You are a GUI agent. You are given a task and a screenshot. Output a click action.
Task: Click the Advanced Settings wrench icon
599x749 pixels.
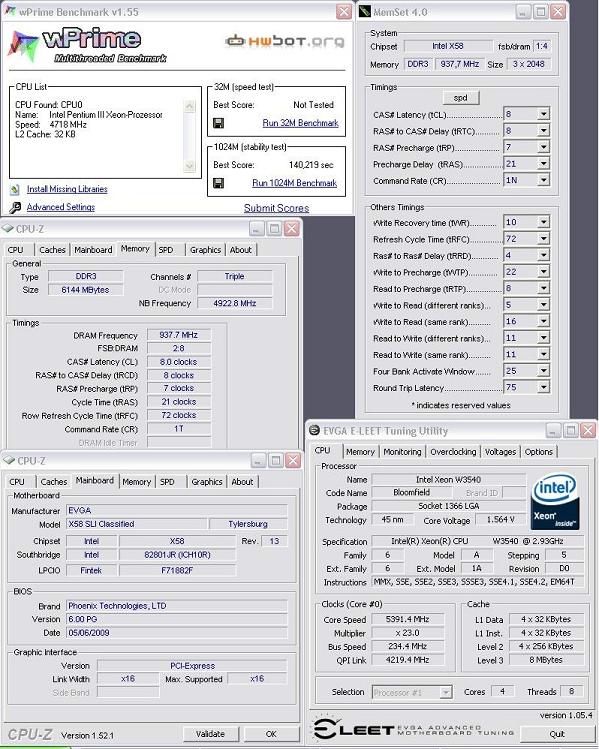click(x=15, y=207)
